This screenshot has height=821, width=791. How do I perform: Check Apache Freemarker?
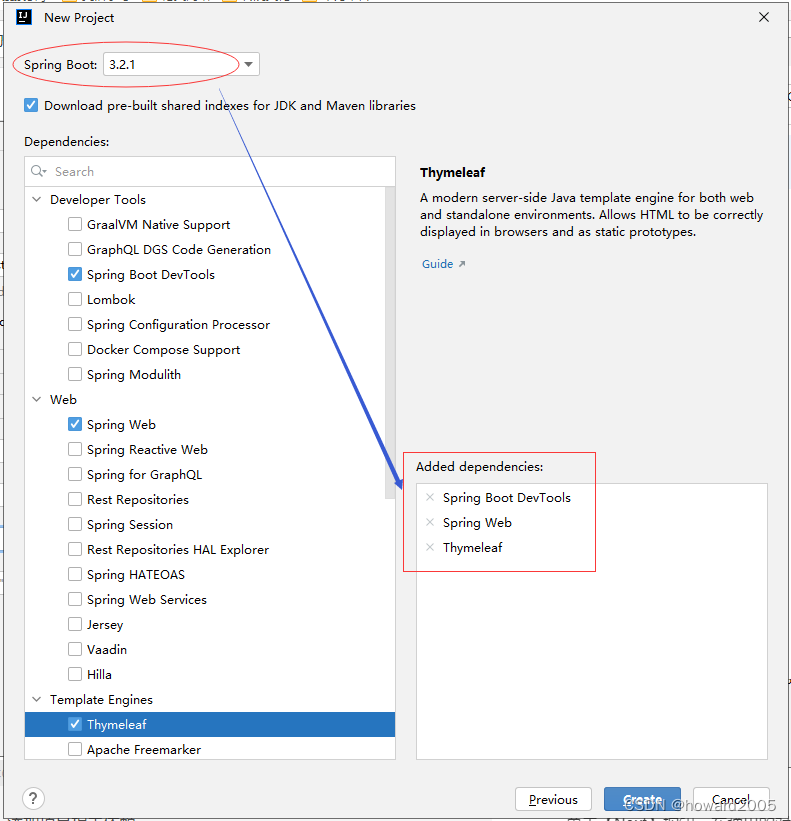coord(75,749)
